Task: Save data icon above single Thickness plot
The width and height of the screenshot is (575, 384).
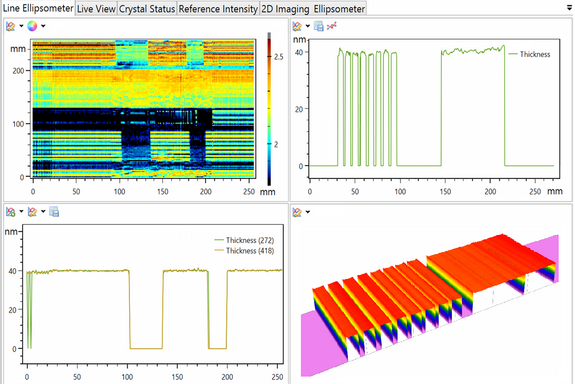Action: 319,26
